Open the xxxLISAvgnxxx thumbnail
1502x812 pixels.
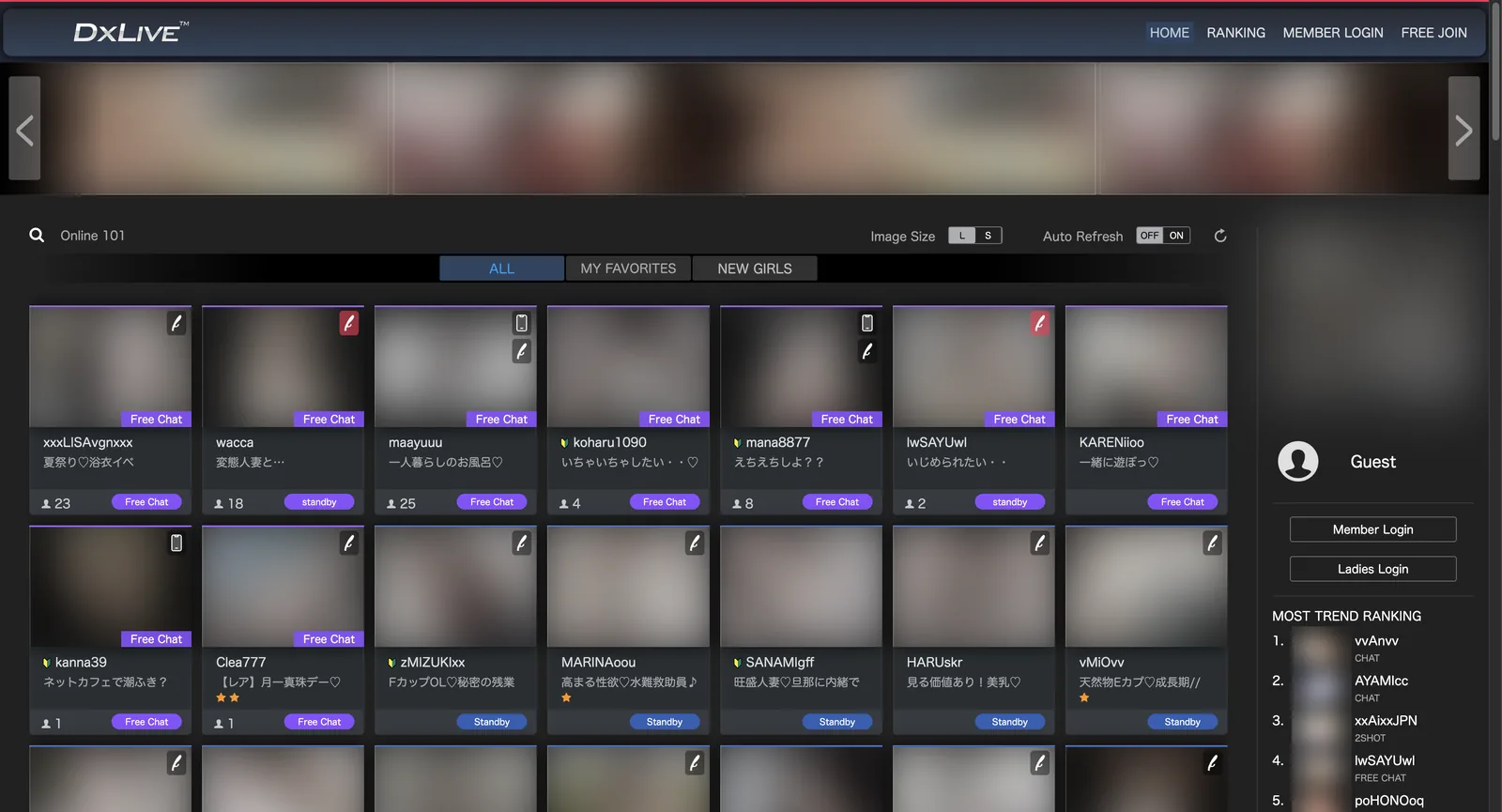point(110,367)
